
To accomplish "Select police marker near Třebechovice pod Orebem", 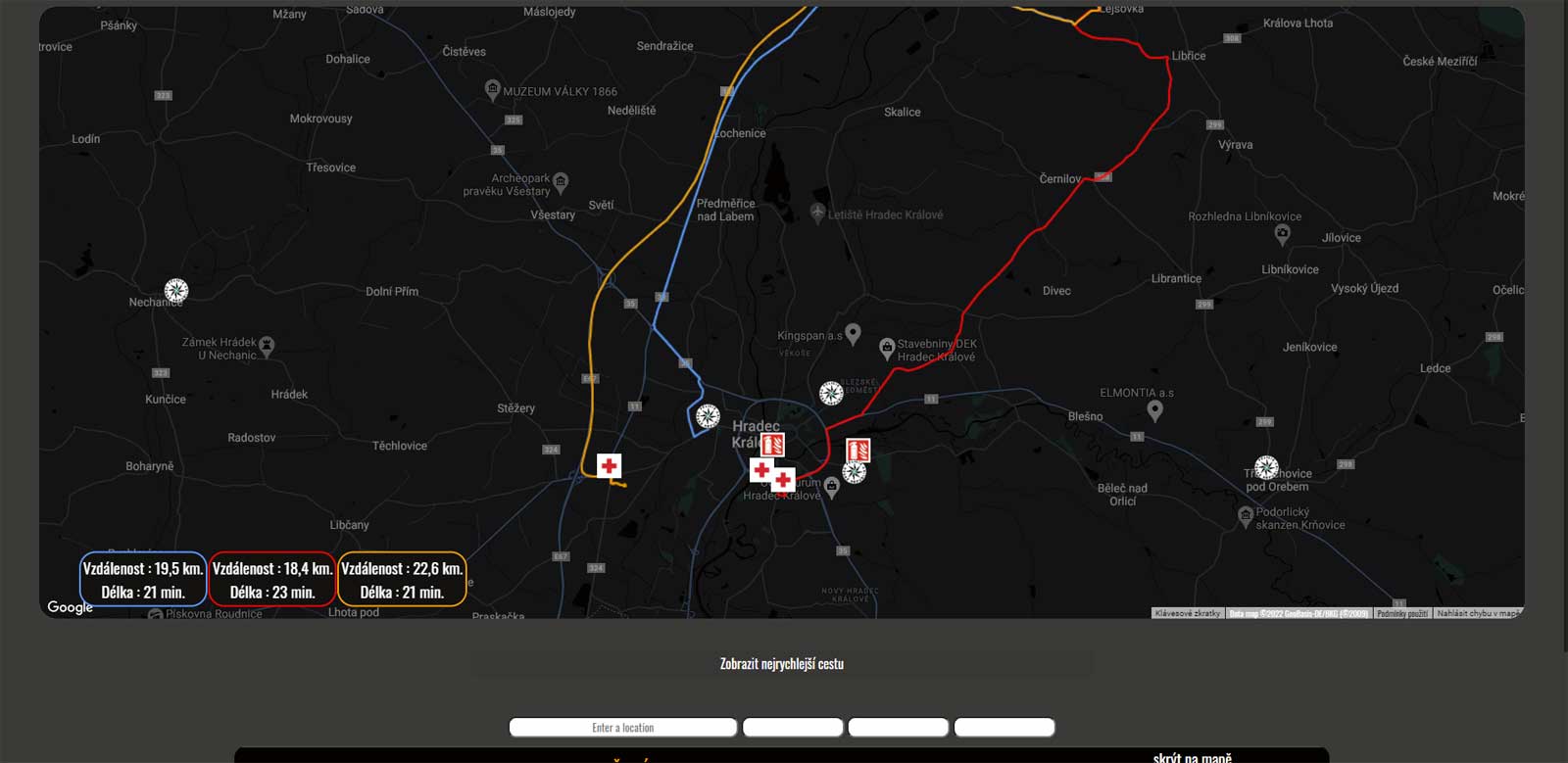I will point(1266,467).
